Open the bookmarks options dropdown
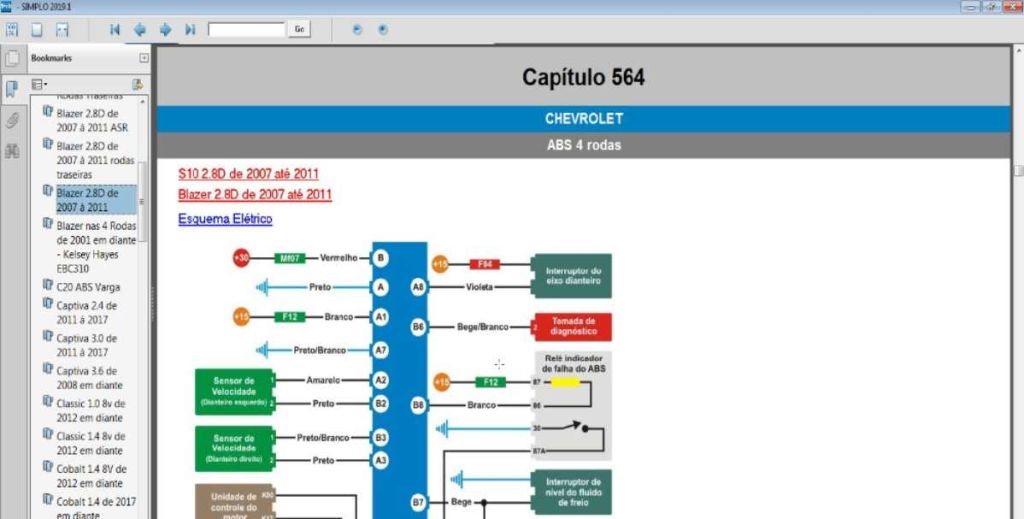Image resolution: width=1024 pixels, height=519 pixels. click(39, 84)
